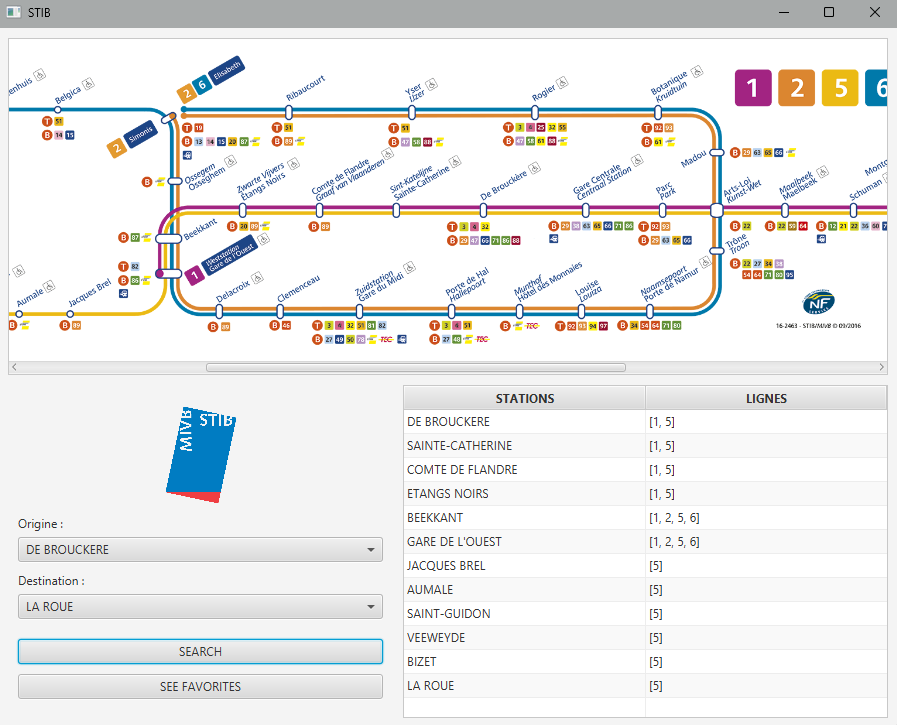Click the STIB MIVB card logo

pyautogui.click(x=201, y=453)
